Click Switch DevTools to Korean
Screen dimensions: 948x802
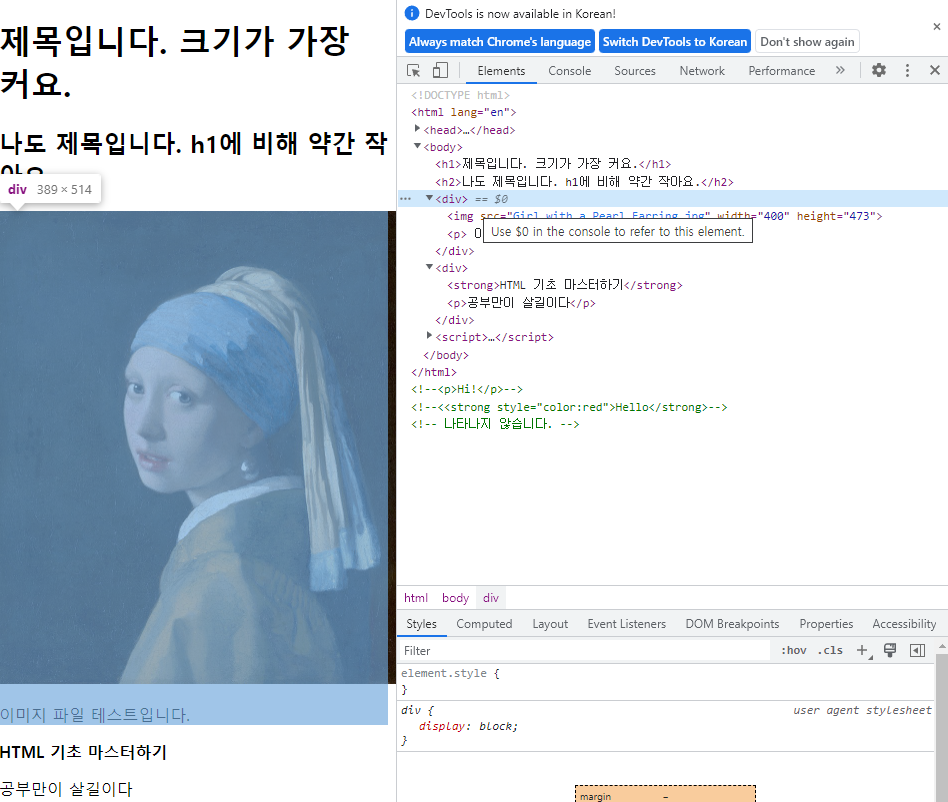[675, 42]
